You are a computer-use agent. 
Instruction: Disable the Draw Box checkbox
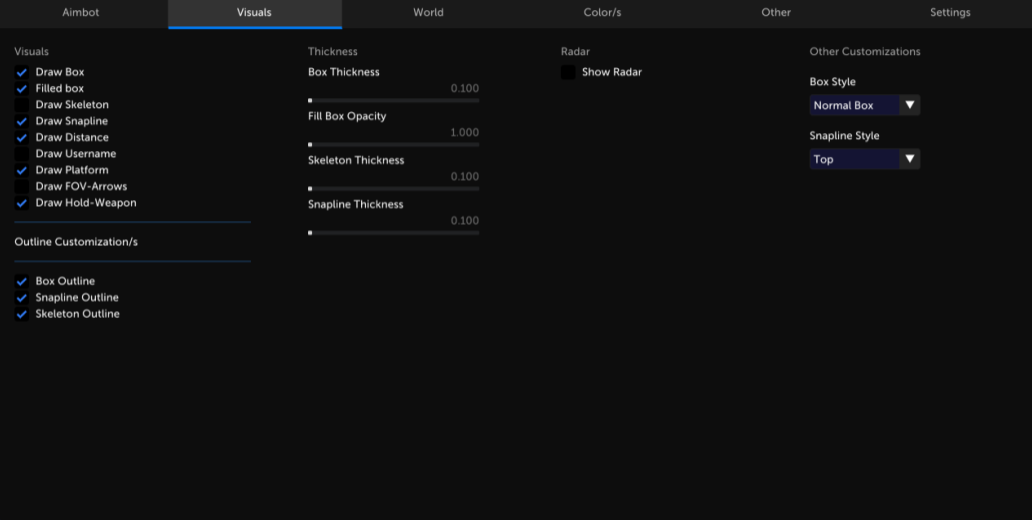[x=22, y=72]
